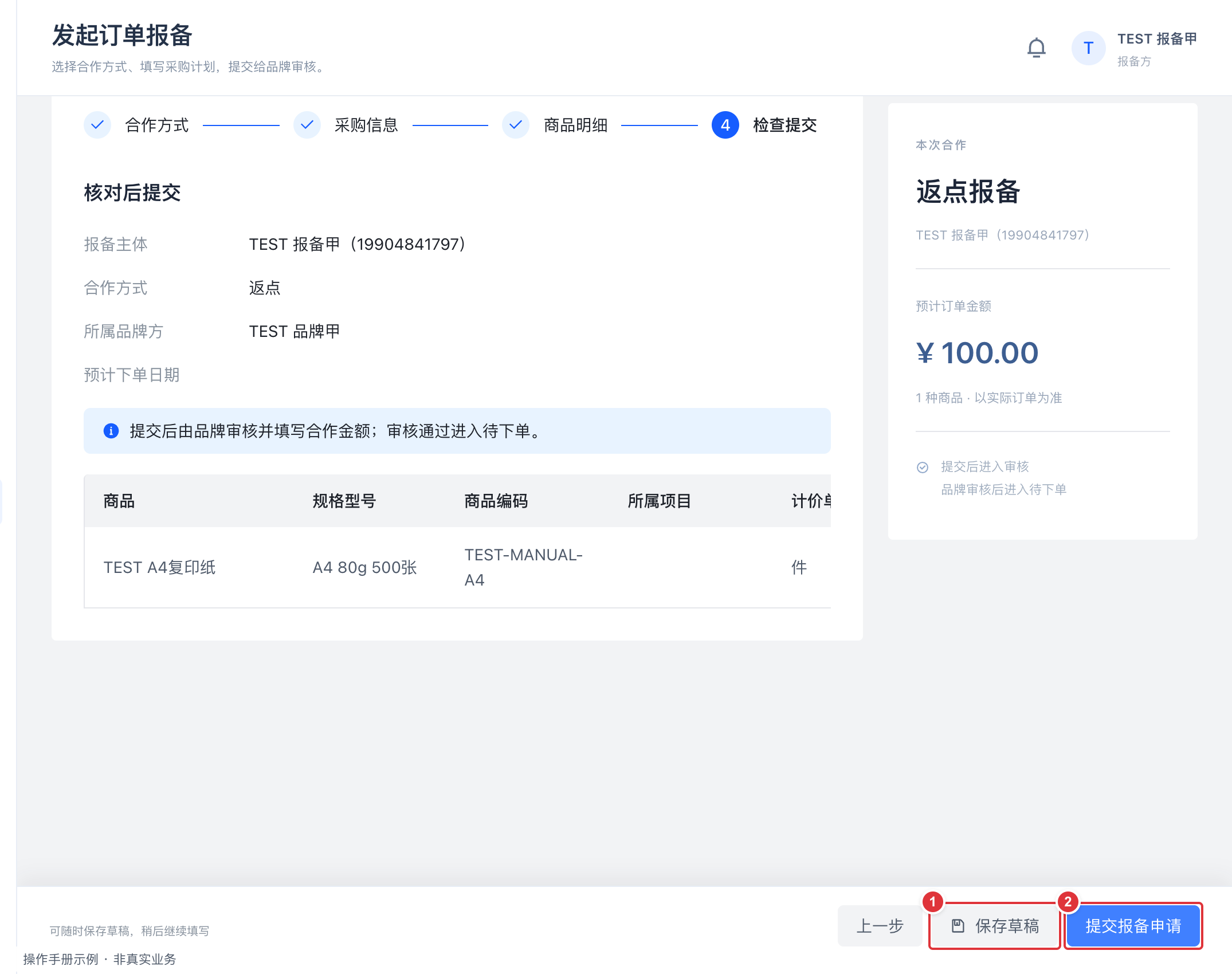Viewport: 1232px width, 974px height.
Task: Click the 品牌审核后进入待下单 note
Action: pos(1003,489)
